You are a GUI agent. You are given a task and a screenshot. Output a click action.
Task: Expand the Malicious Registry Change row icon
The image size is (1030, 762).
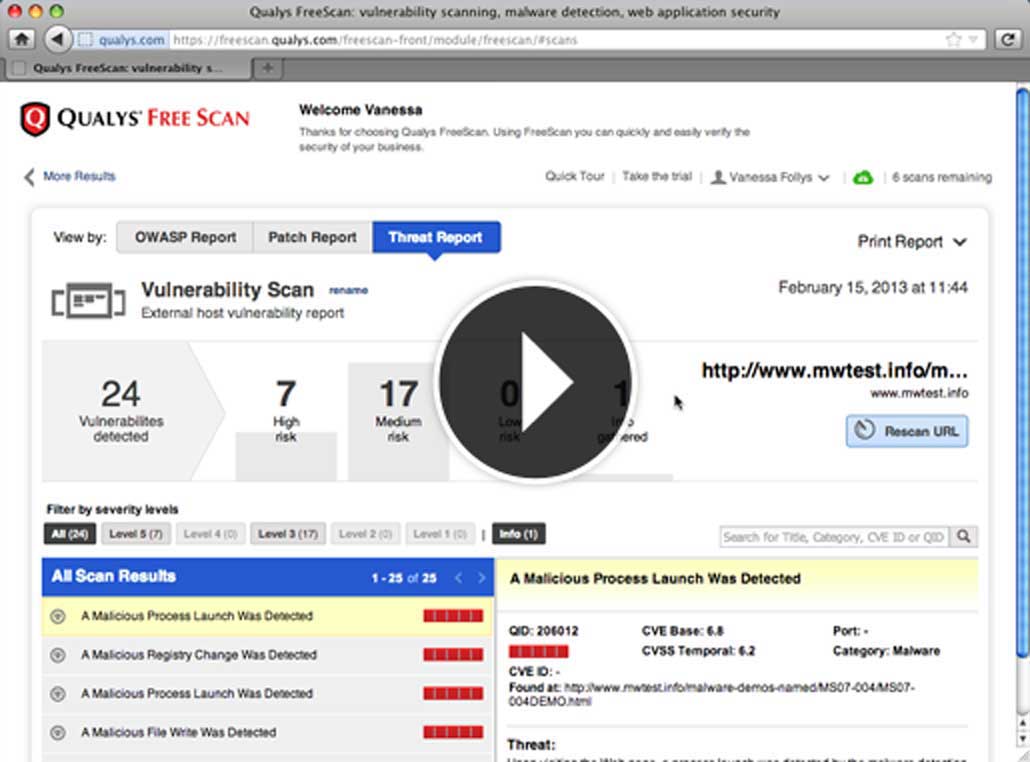(58, 655)
